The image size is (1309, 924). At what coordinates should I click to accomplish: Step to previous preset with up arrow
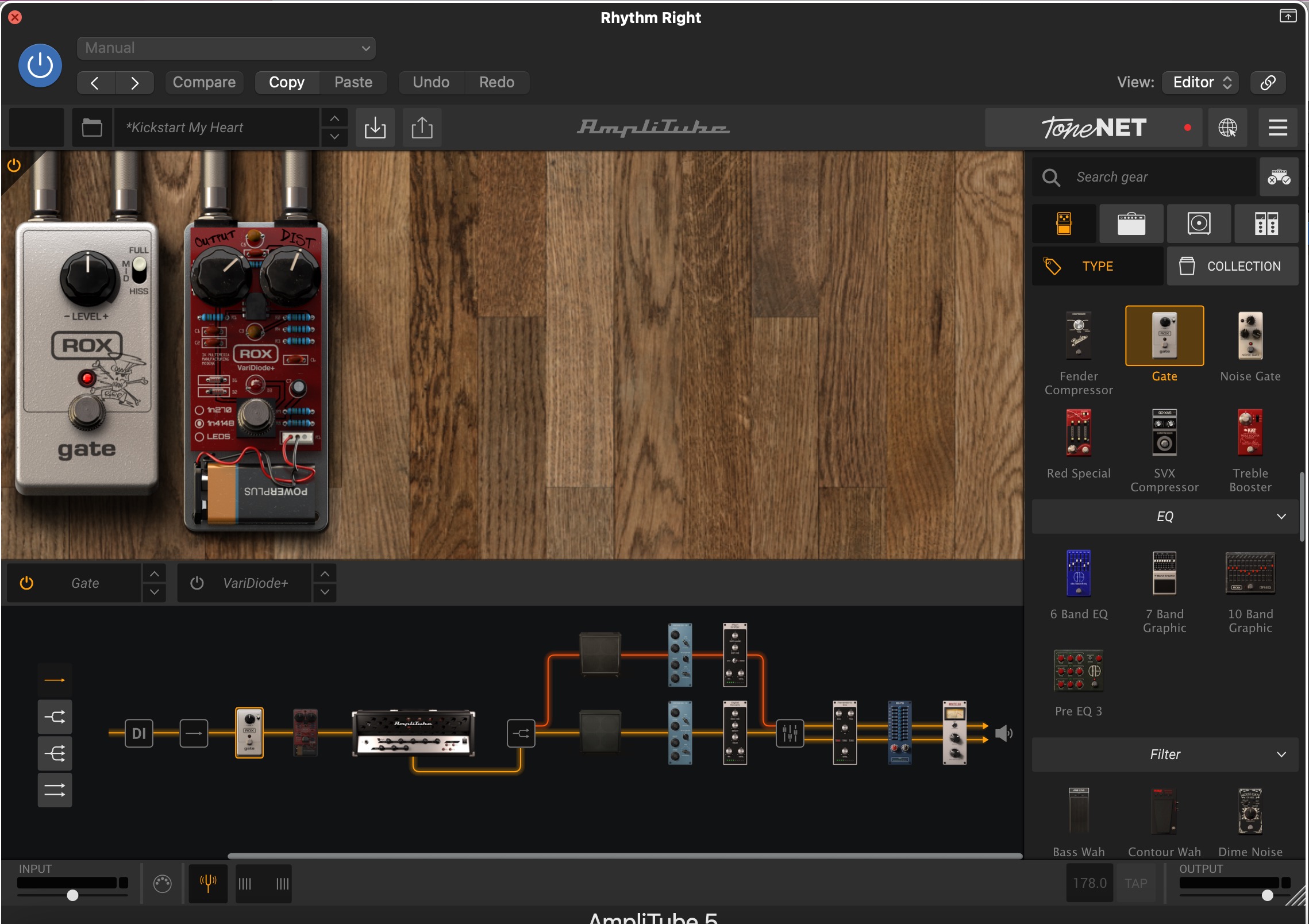(x=334, y=118)
